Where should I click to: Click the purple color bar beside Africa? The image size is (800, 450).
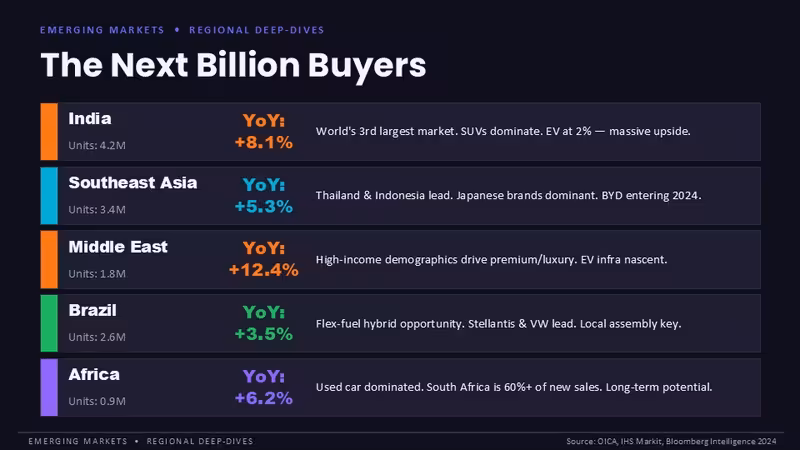point(49,387)
